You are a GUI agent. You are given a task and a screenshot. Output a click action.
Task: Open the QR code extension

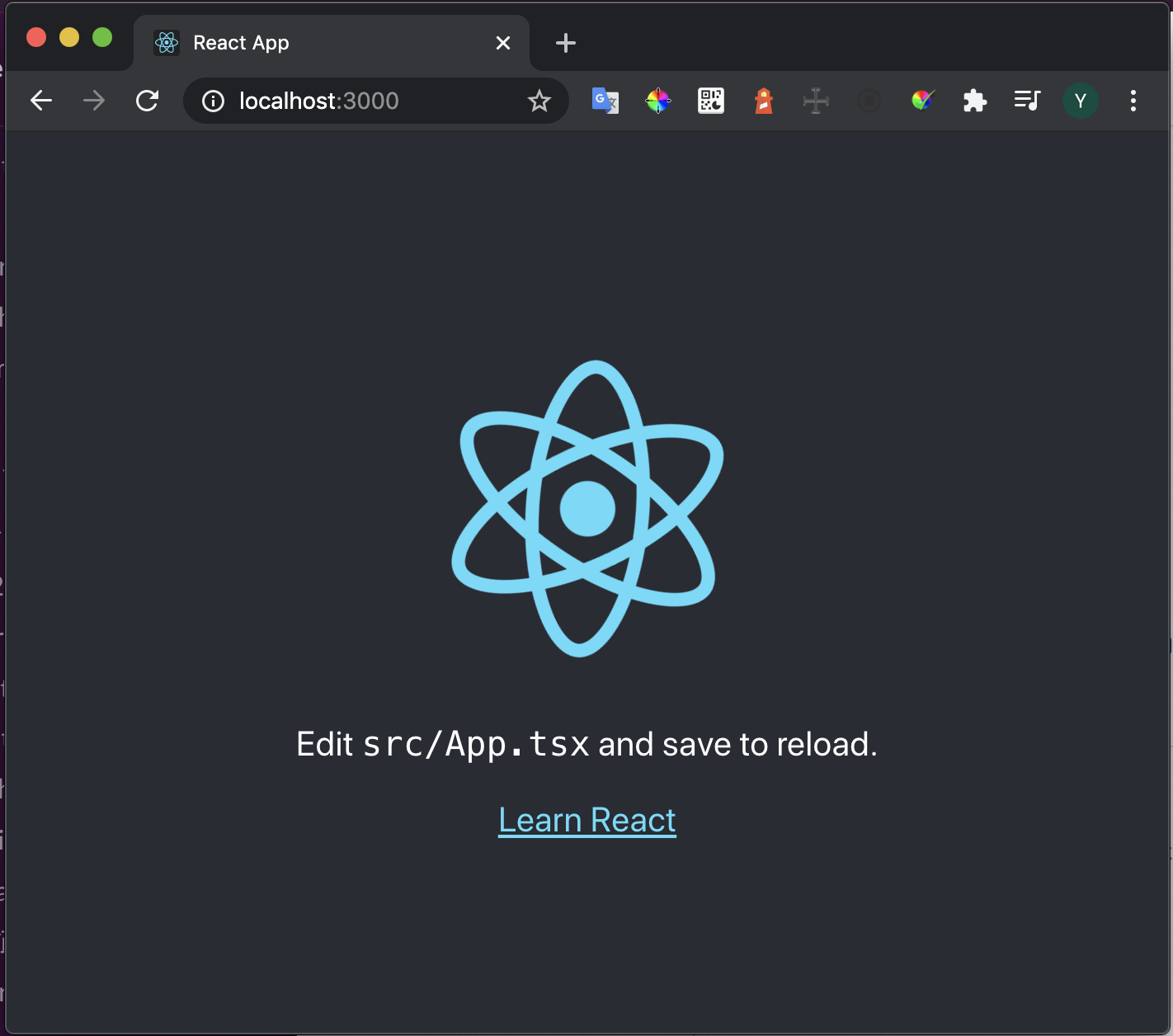pyautogui.click(x=711, y=101)
